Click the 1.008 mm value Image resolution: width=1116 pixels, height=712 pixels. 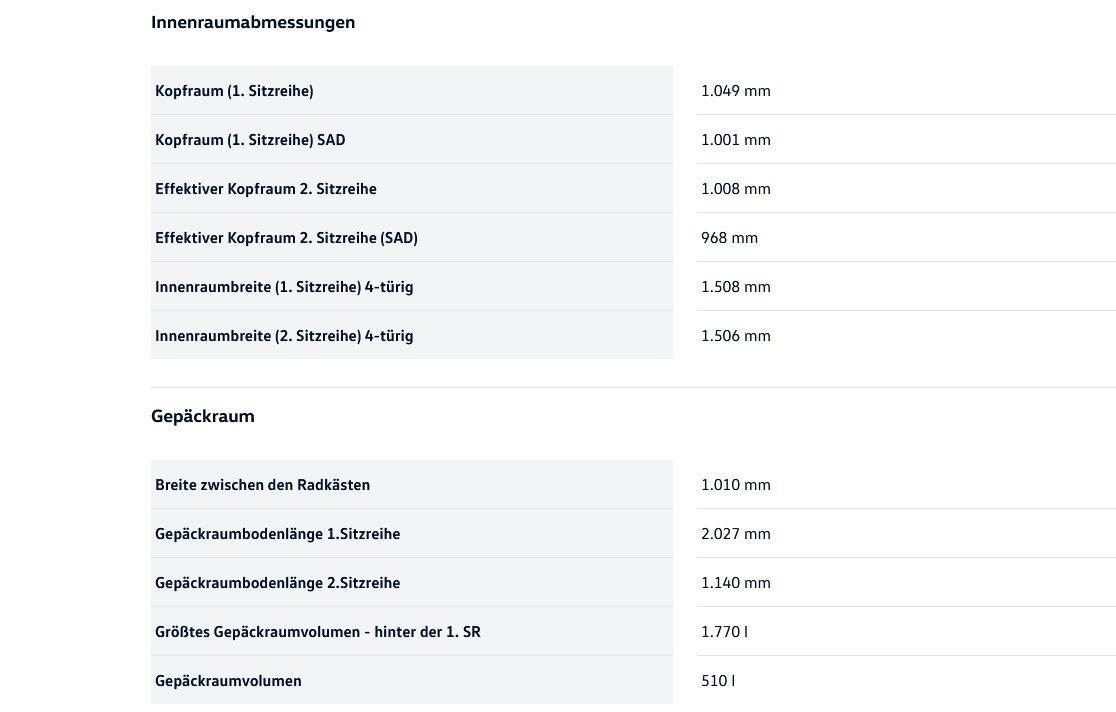(x=735, y=189)
